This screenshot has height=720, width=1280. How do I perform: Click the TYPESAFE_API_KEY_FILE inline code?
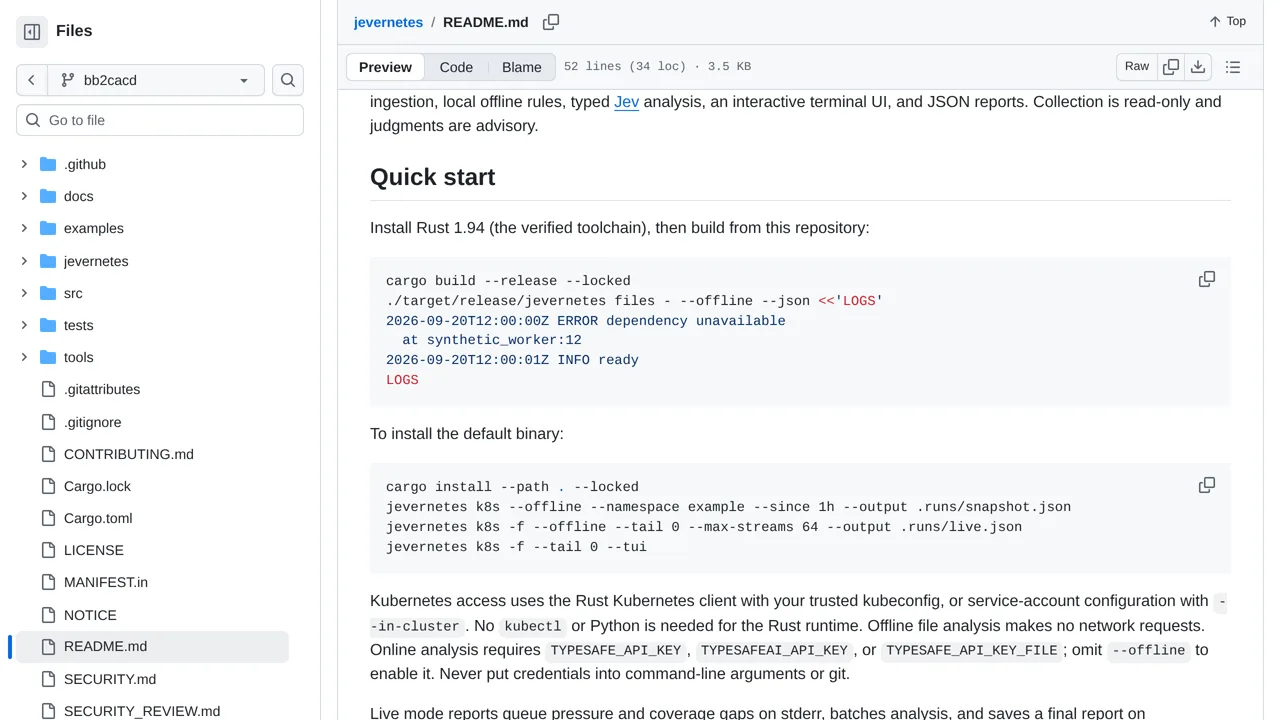(x=971, y=650)
